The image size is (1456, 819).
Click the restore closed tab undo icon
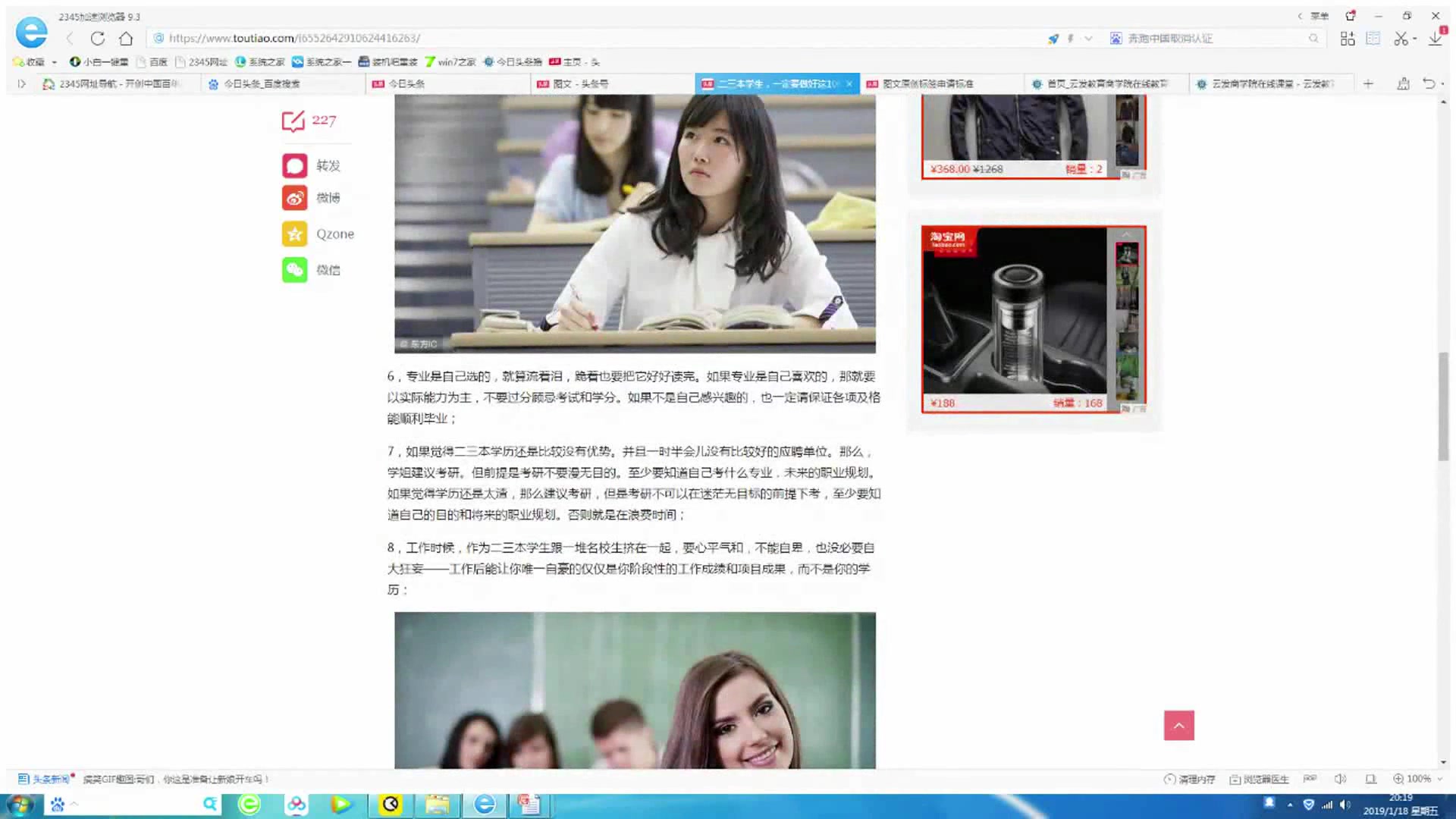[x=1429, y=83]
